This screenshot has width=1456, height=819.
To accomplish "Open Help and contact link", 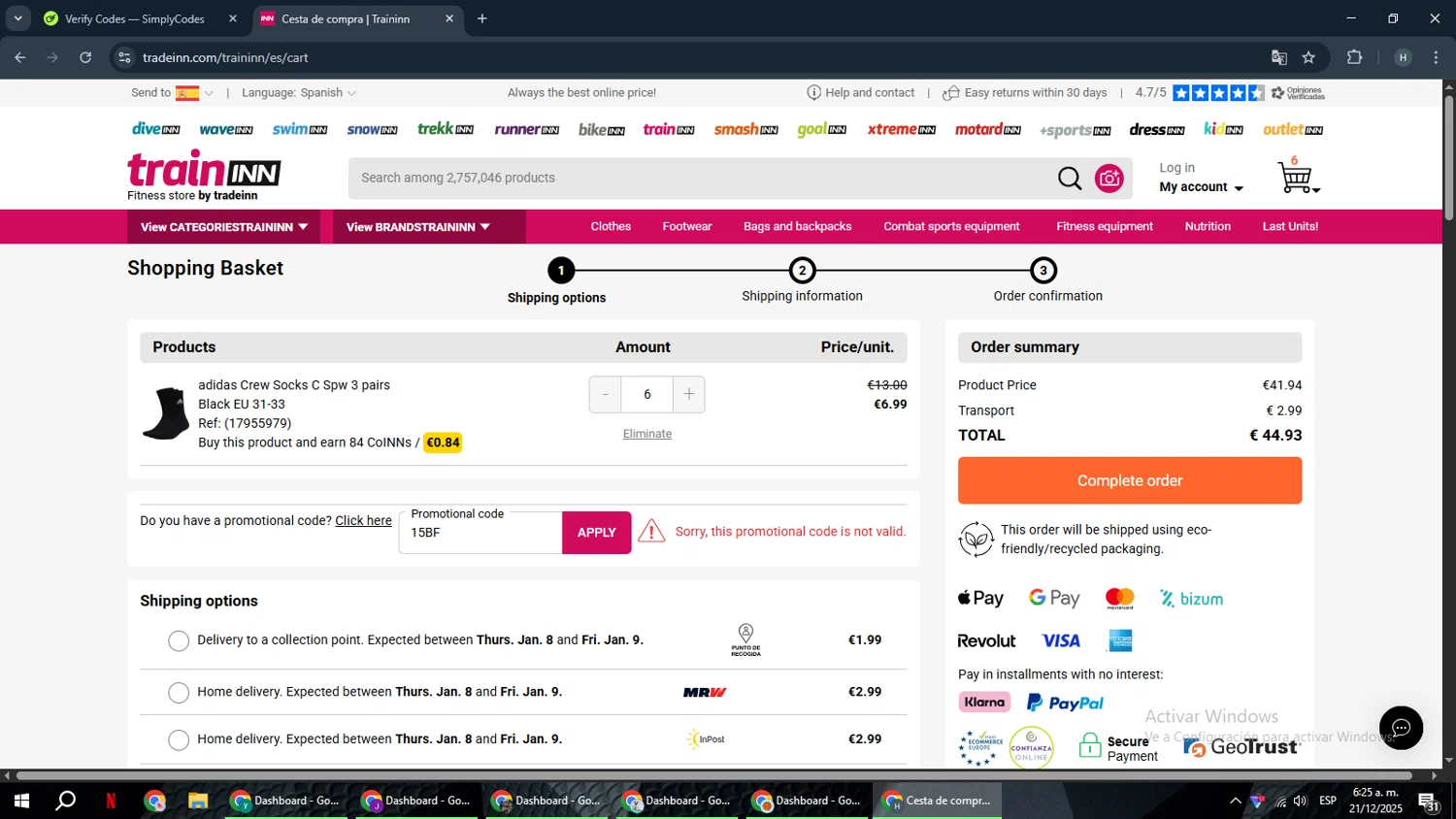I will click(x=861, y=93).
